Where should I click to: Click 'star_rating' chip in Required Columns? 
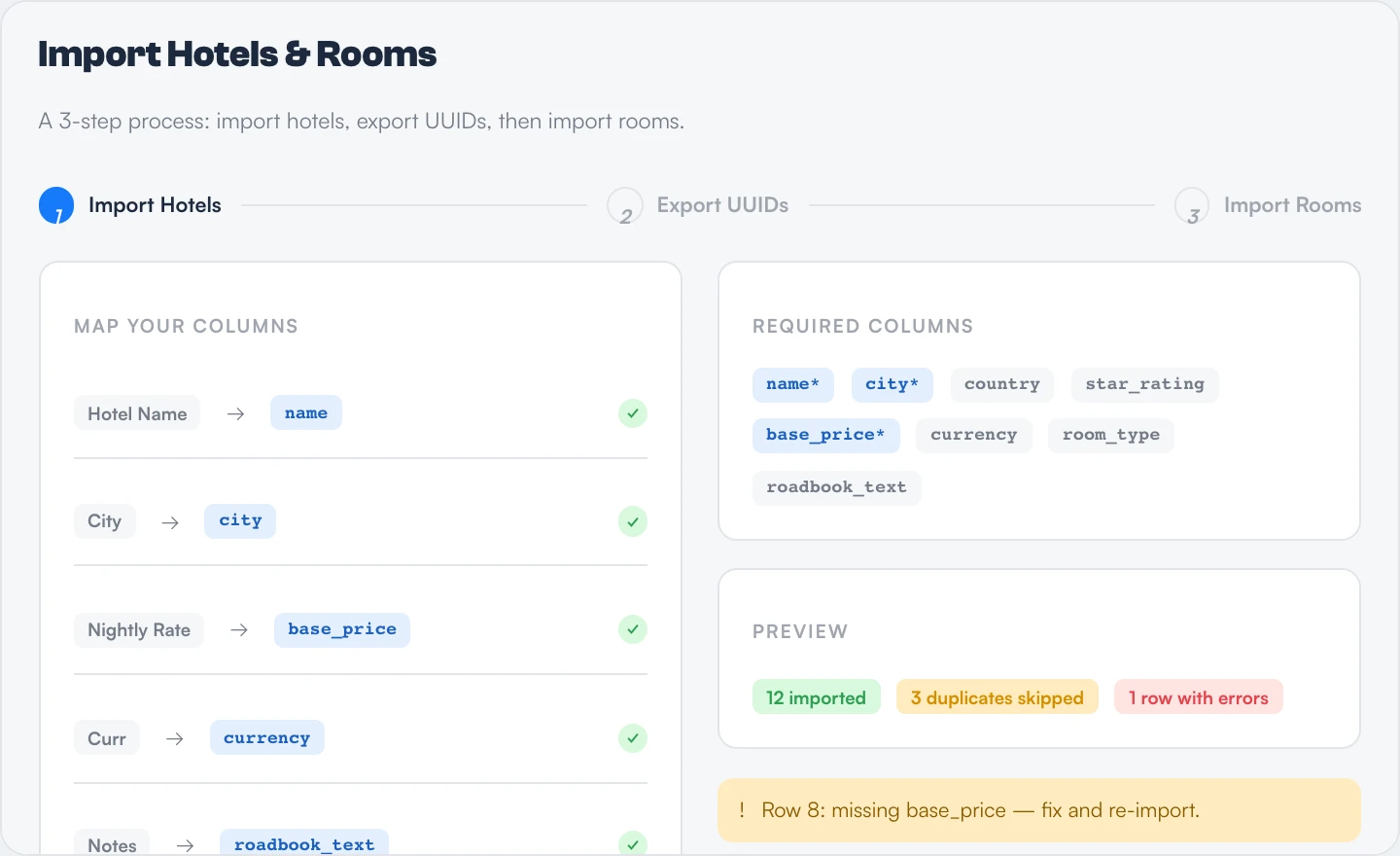(x=1145, y=384)
